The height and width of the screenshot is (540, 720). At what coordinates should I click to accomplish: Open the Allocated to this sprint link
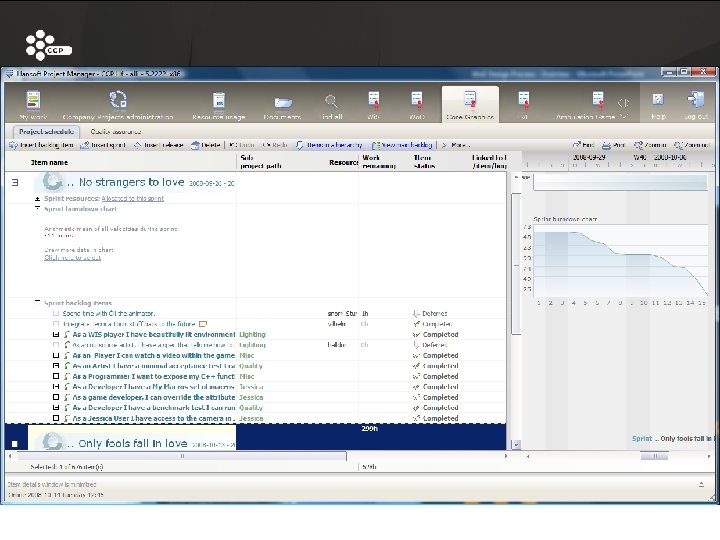(x=132, y=199)
